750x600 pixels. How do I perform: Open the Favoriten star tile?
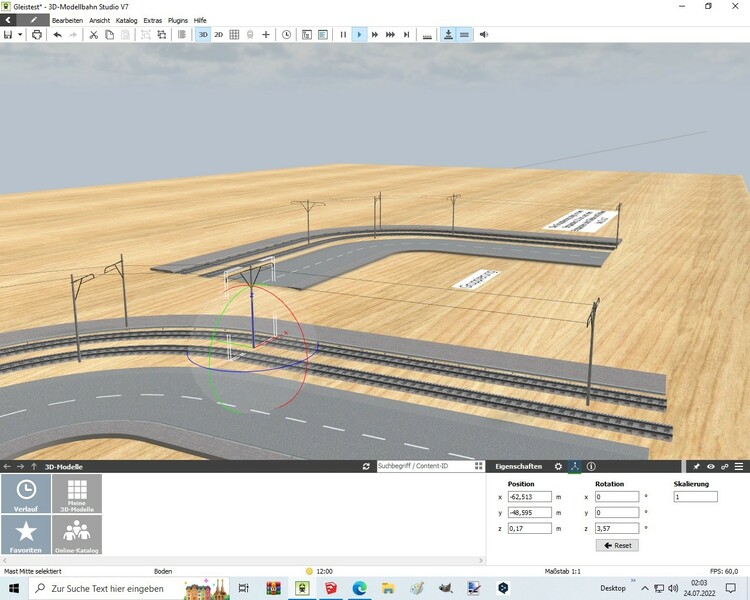tap(26, 534)
